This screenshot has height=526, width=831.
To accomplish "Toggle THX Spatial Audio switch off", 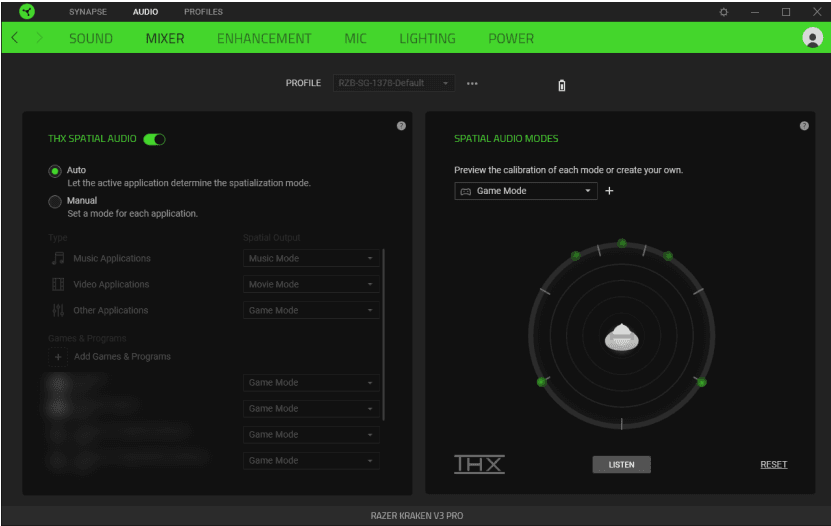I will pos(154,139).
